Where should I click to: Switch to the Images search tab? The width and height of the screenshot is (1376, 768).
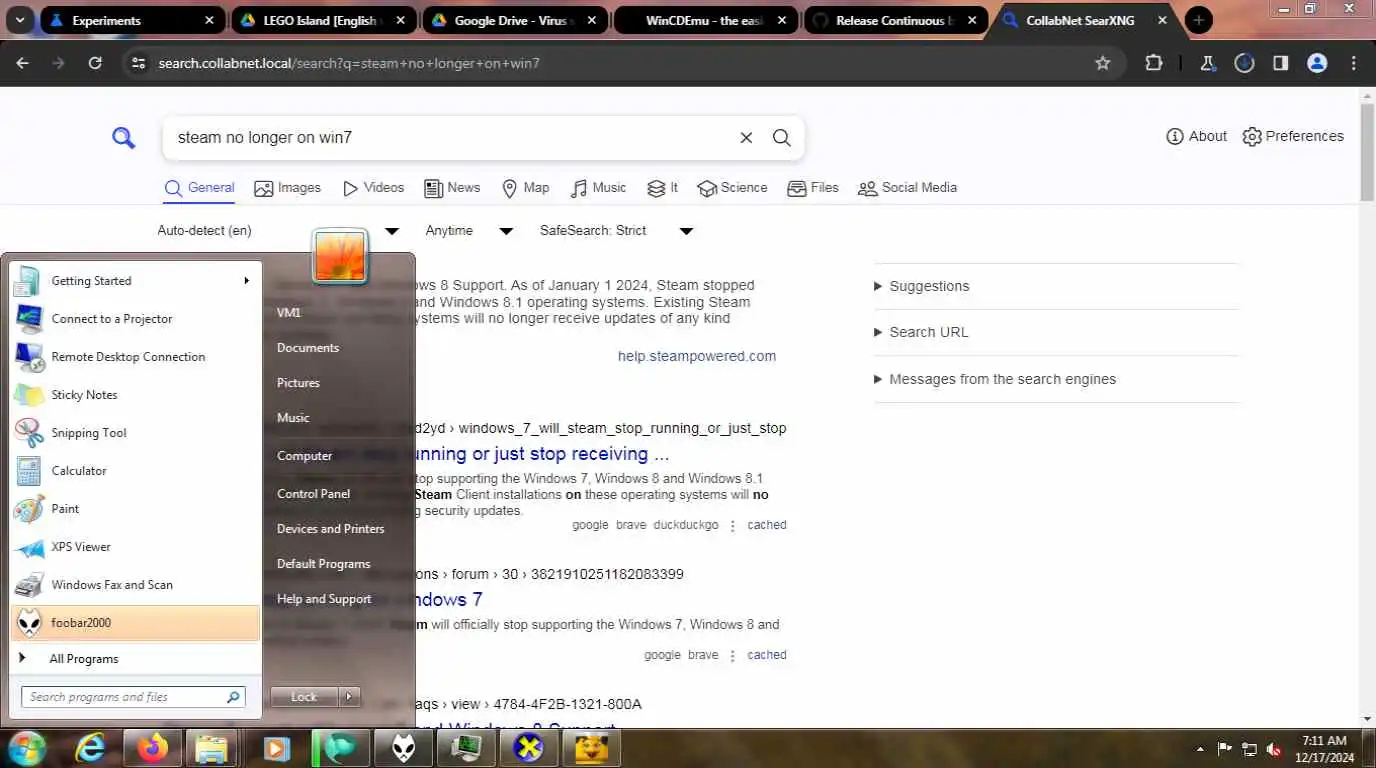(x=288, y=188)
